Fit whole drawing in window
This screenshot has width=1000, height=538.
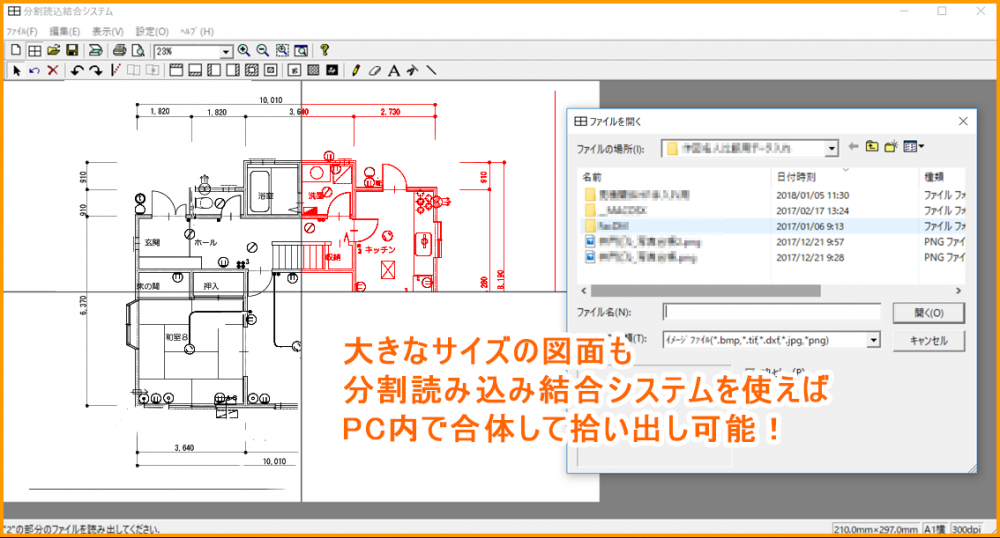[x=301, y=50]
